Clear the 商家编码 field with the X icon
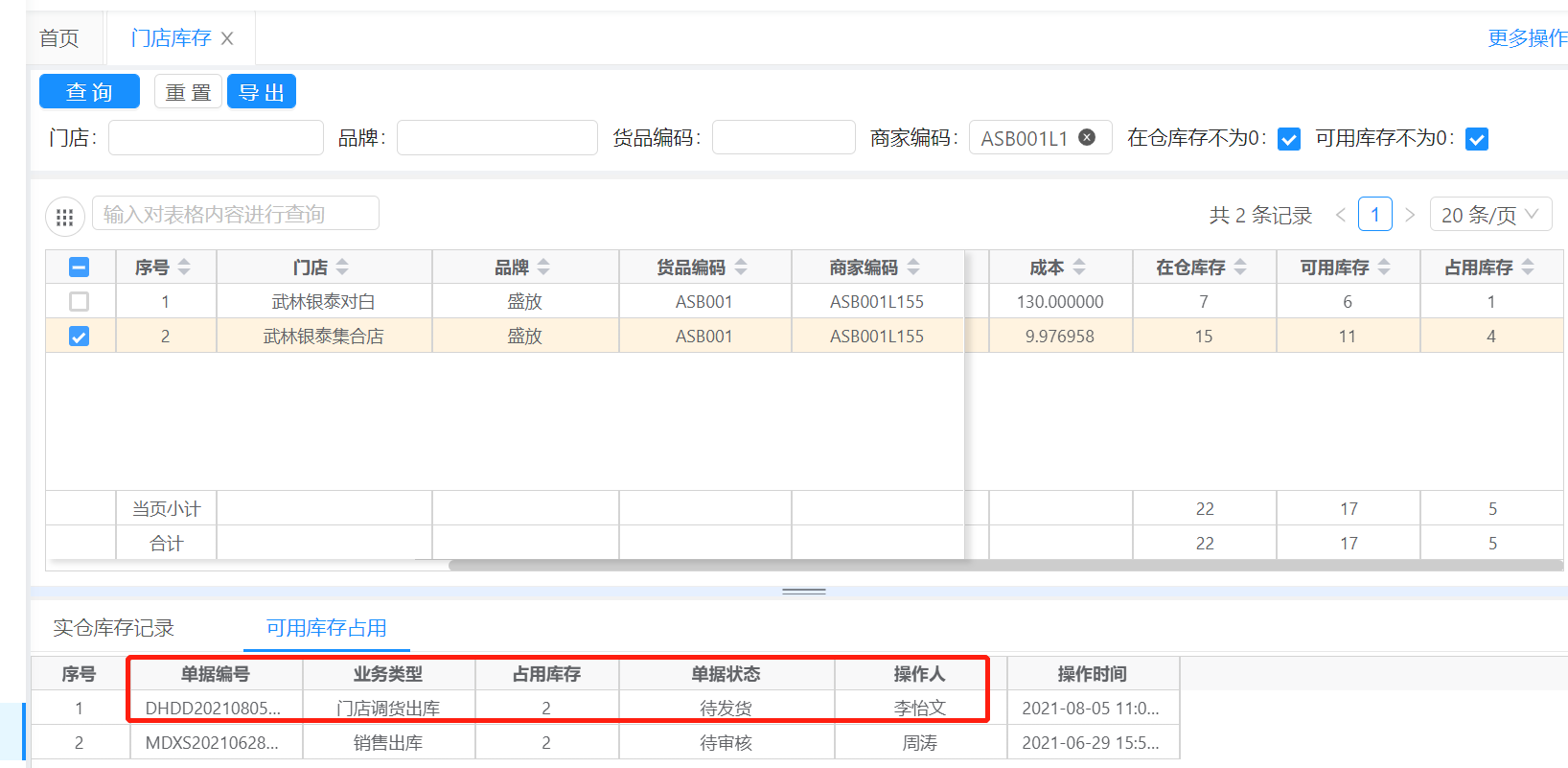 tap(1087, 137)
